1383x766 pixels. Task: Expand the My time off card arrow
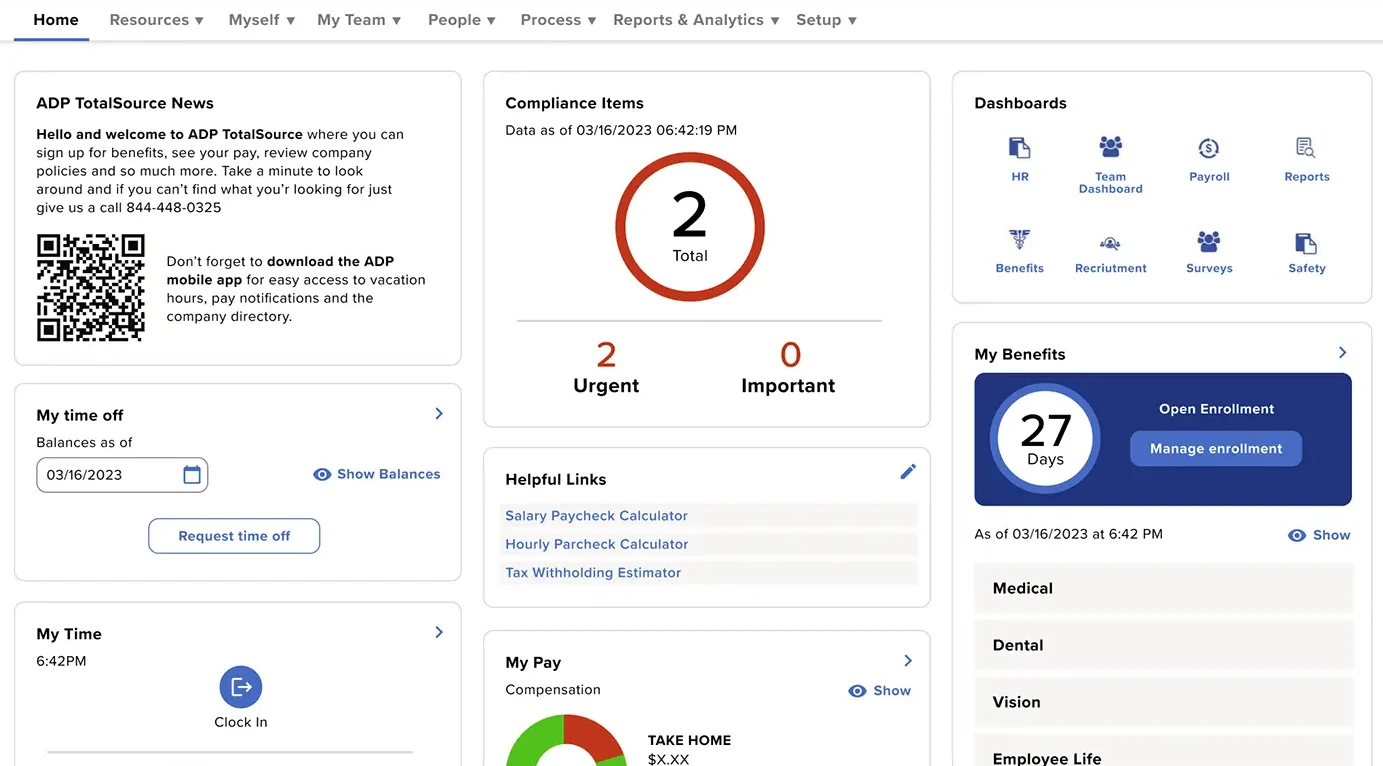tap(439, 414)
